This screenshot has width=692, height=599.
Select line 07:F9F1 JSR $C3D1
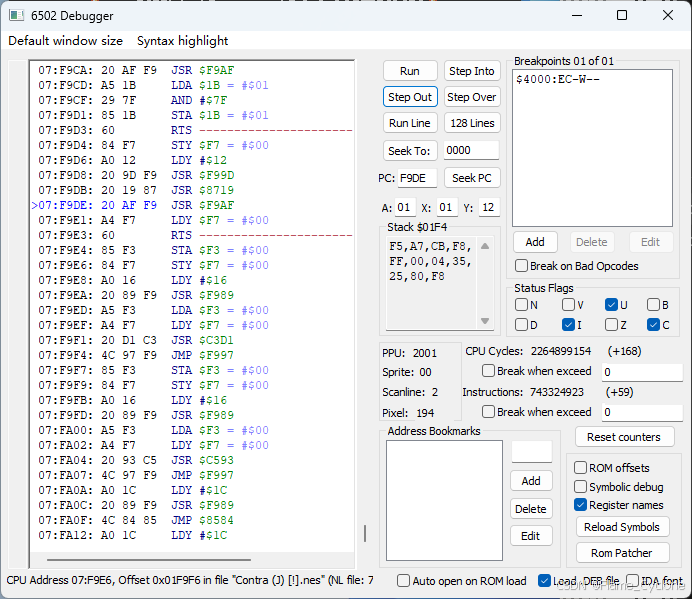tap(135, 341)
